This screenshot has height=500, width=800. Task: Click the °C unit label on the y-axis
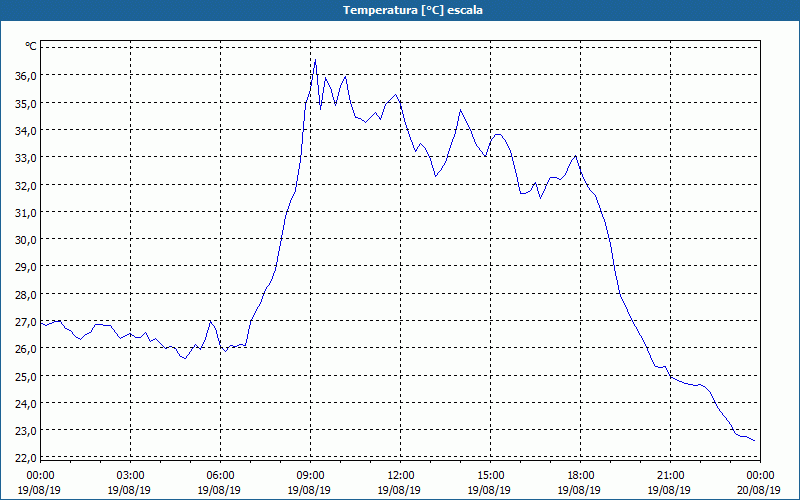click(x=31, y=46)
